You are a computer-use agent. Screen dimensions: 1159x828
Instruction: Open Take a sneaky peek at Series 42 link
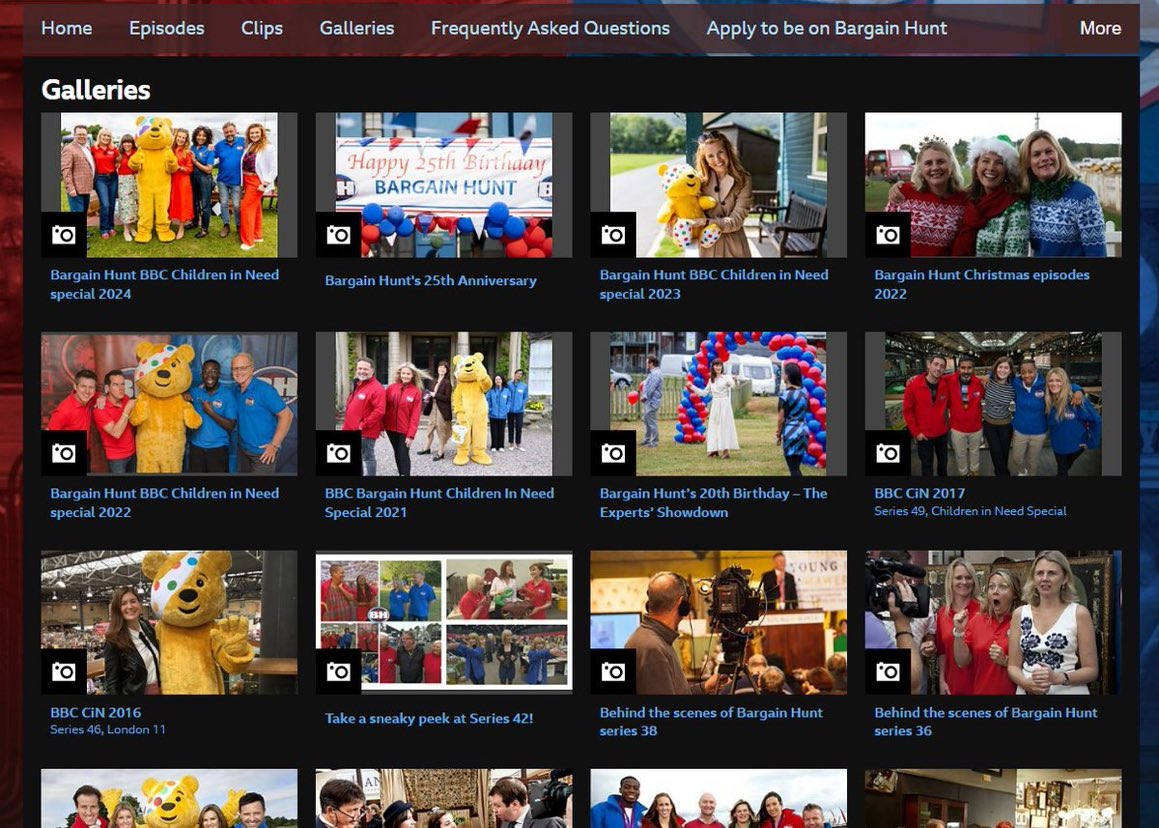click(429, 718)
